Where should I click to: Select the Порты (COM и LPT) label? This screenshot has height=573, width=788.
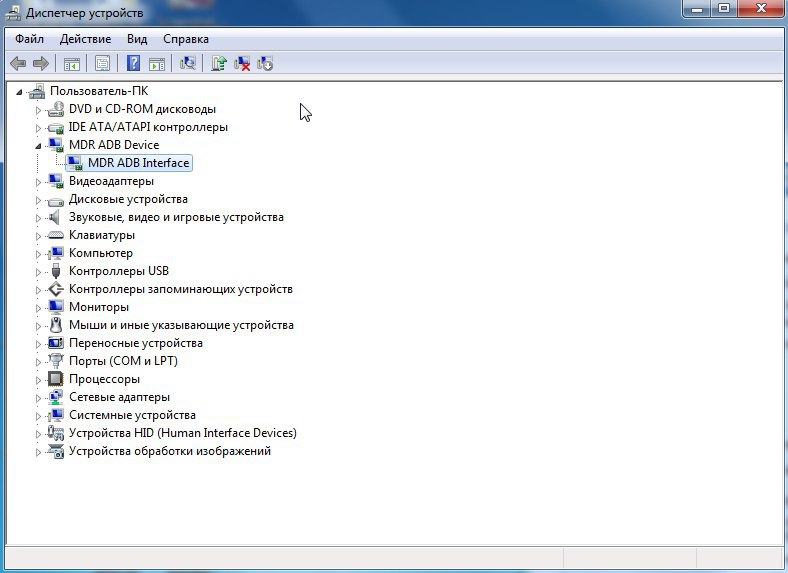point(124,361)
